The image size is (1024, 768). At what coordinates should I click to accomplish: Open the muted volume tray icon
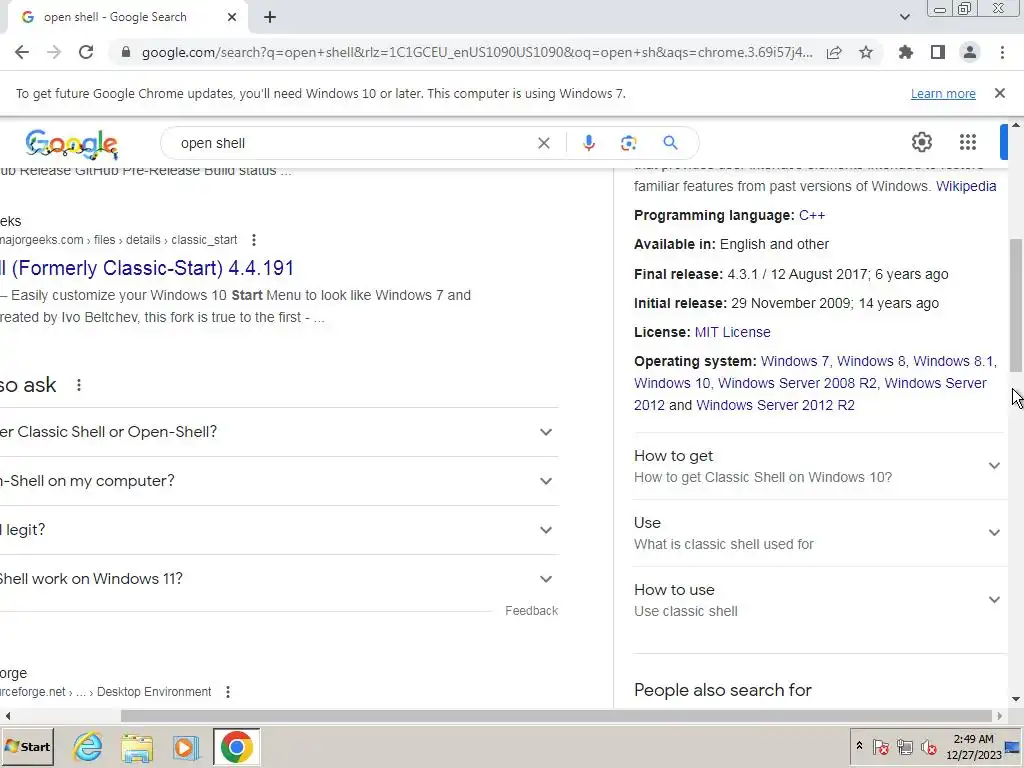click(x=928, y=746)
